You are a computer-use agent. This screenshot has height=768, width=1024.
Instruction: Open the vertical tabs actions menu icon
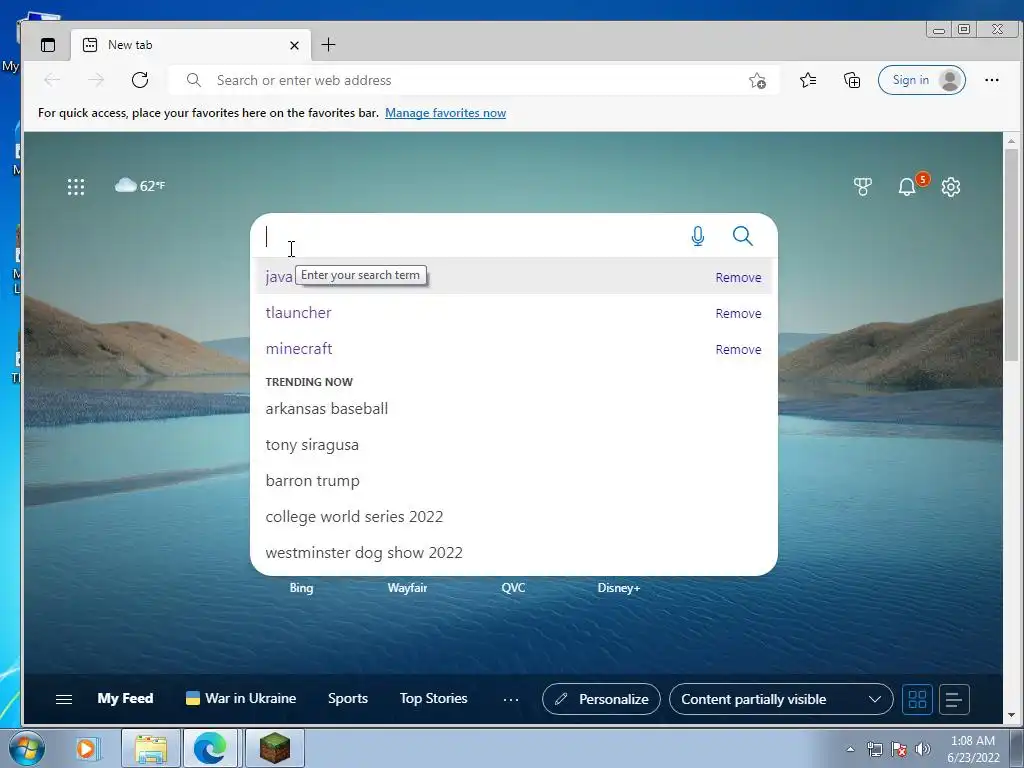click(48, 45)
